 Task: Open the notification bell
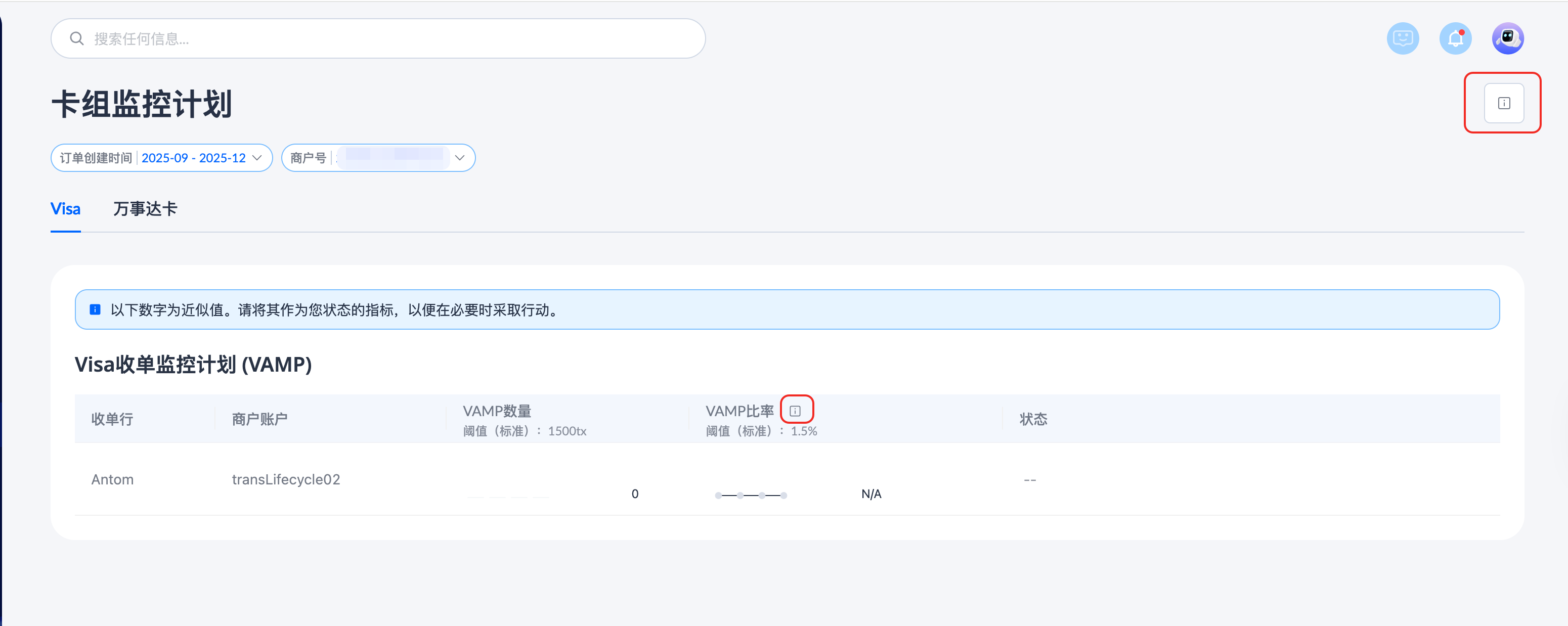click(x=1455, y=39)
